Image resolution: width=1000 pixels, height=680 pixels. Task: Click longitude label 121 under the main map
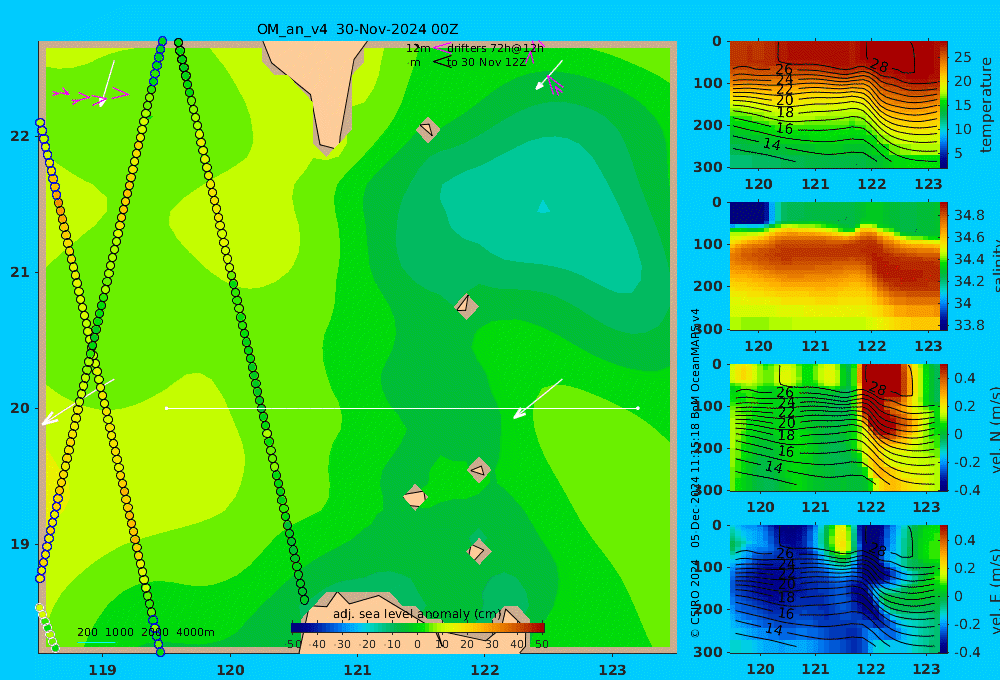tap(358, 670)
